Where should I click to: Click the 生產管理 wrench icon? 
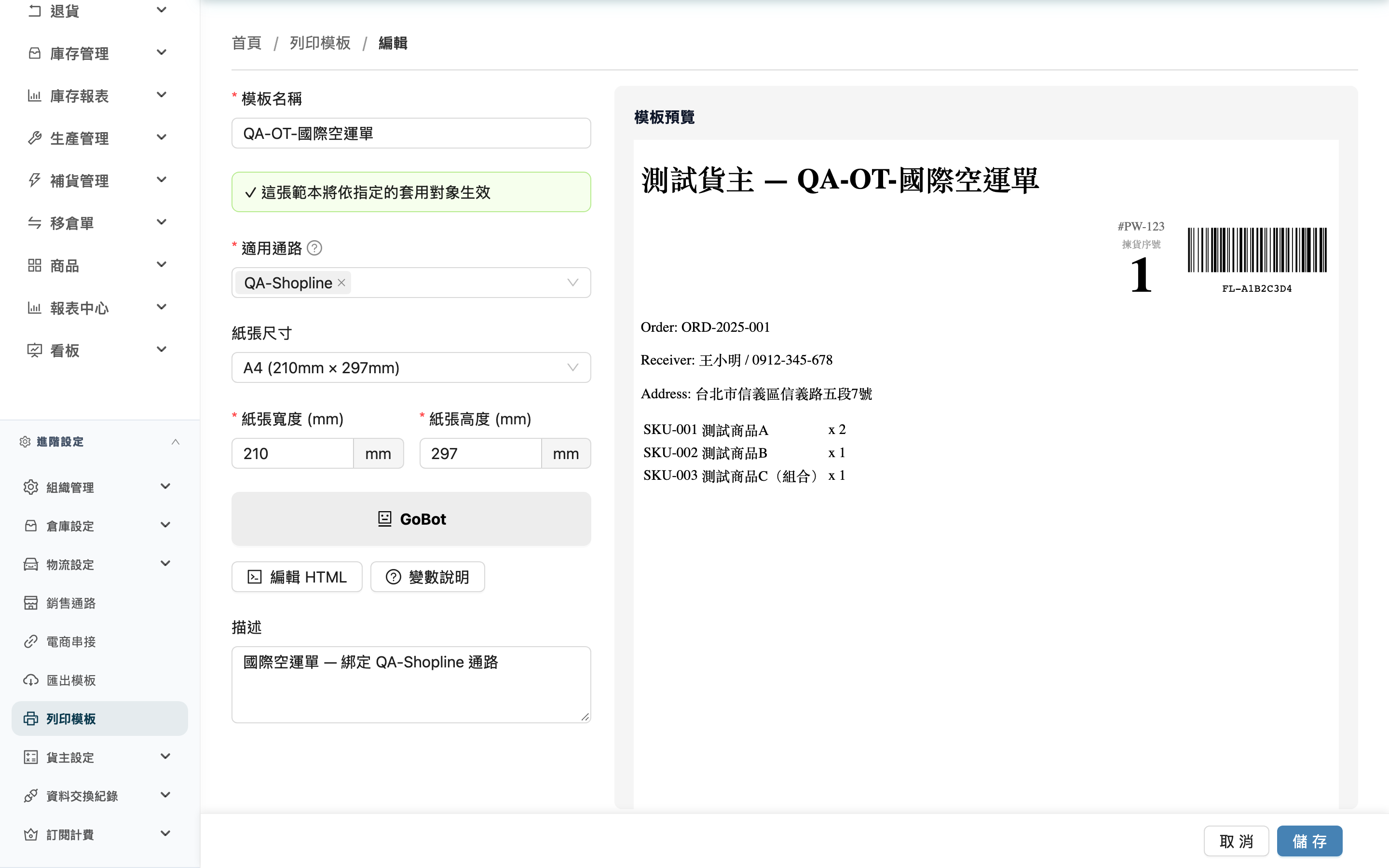[34, 138]
